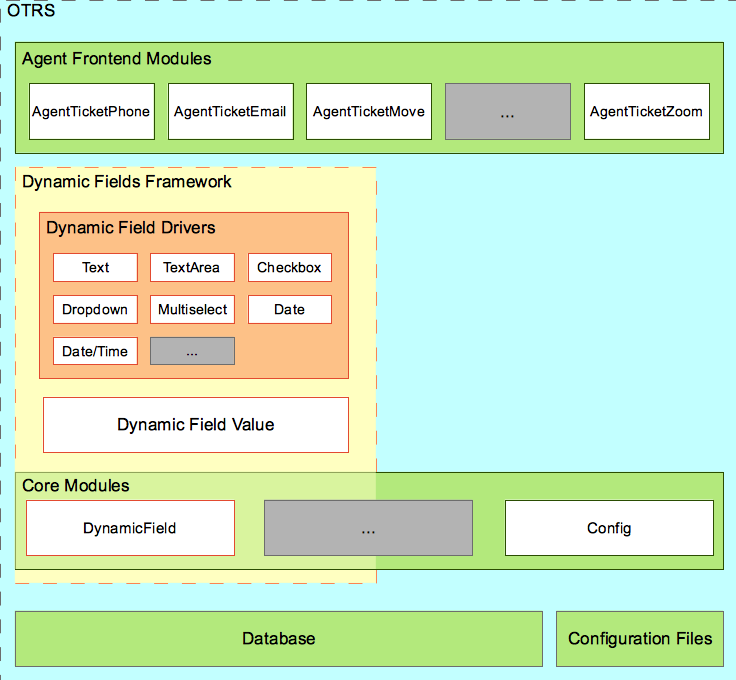Select the Dropdown driver box
736x680 pixels.
pos(95,309)
